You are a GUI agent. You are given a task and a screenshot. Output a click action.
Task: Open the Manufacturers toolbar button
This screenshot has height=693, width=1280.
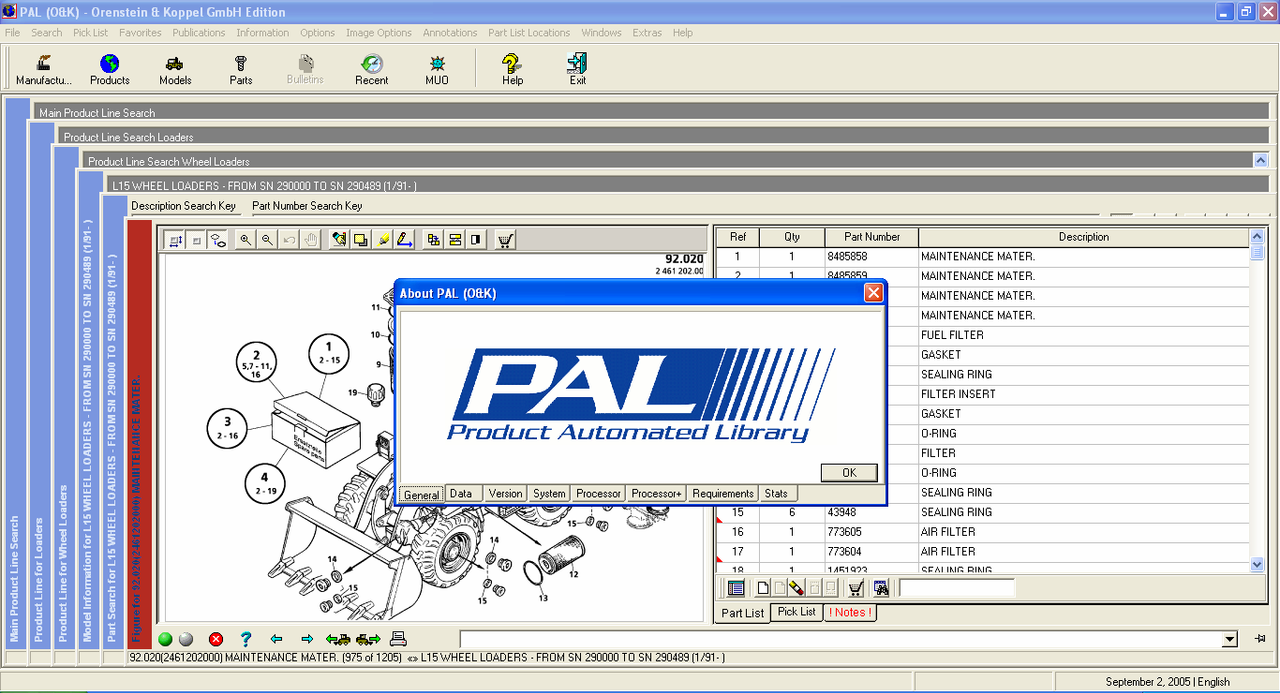coord(43,69)
